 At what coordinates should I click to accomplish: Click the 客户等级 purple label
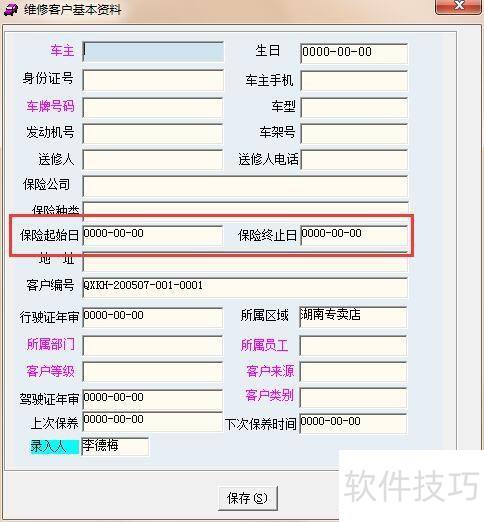click(x=50, y=371)
